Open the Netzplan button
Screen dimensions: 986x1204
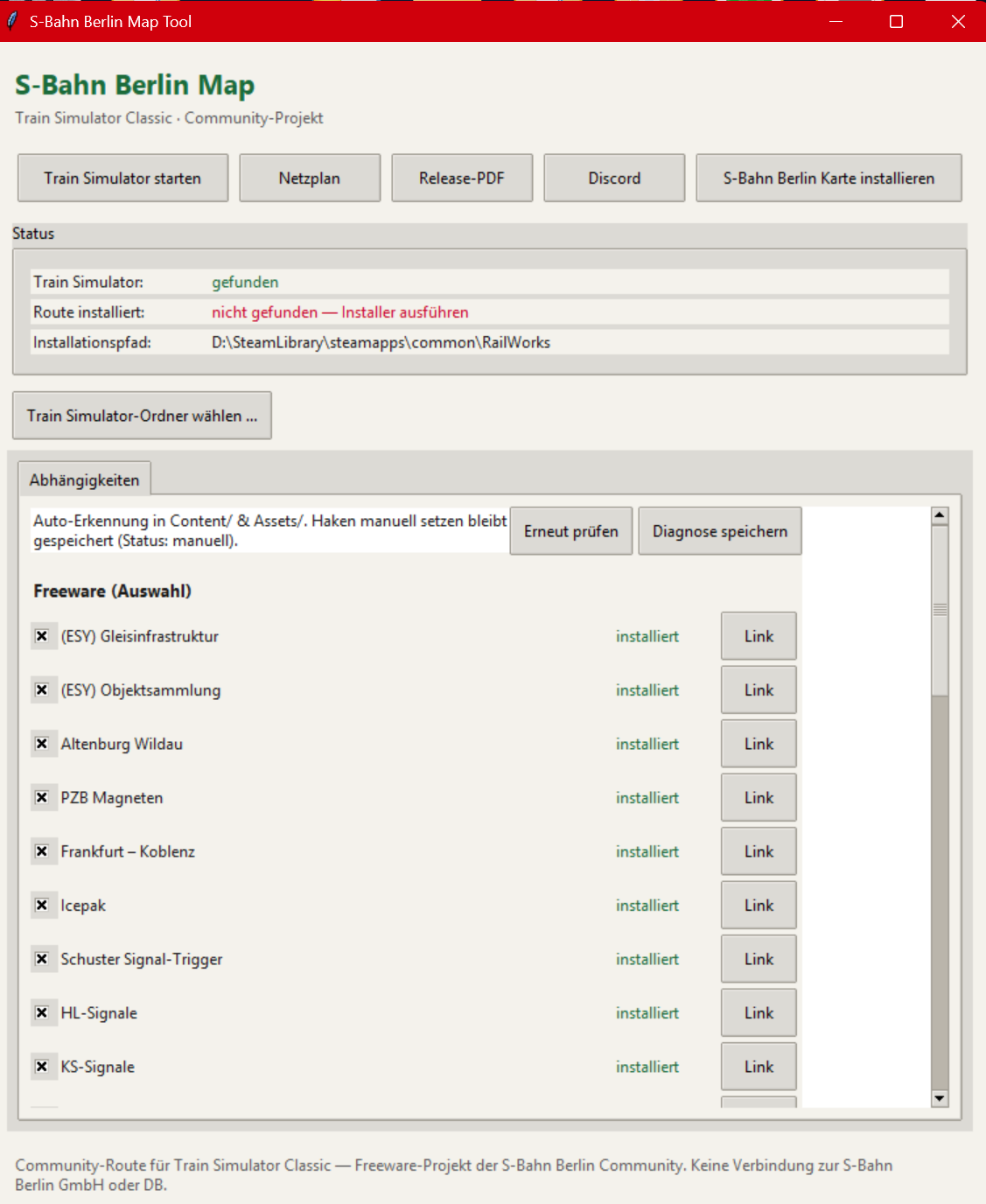click(x=310, y=178)
